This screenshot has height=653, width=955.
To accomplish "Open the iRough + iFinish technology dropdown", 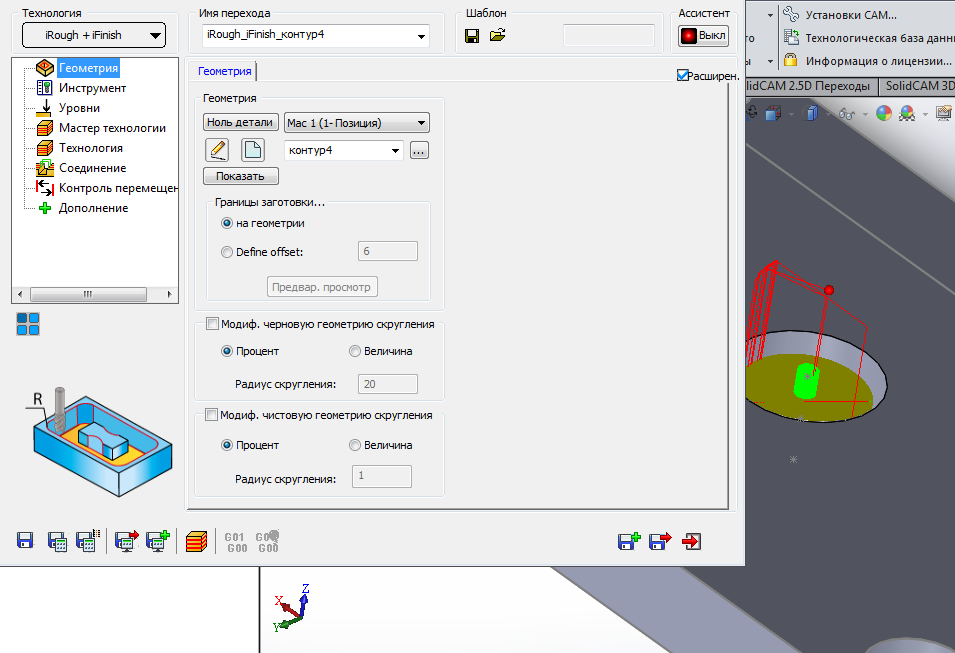I will pos(94,35).
